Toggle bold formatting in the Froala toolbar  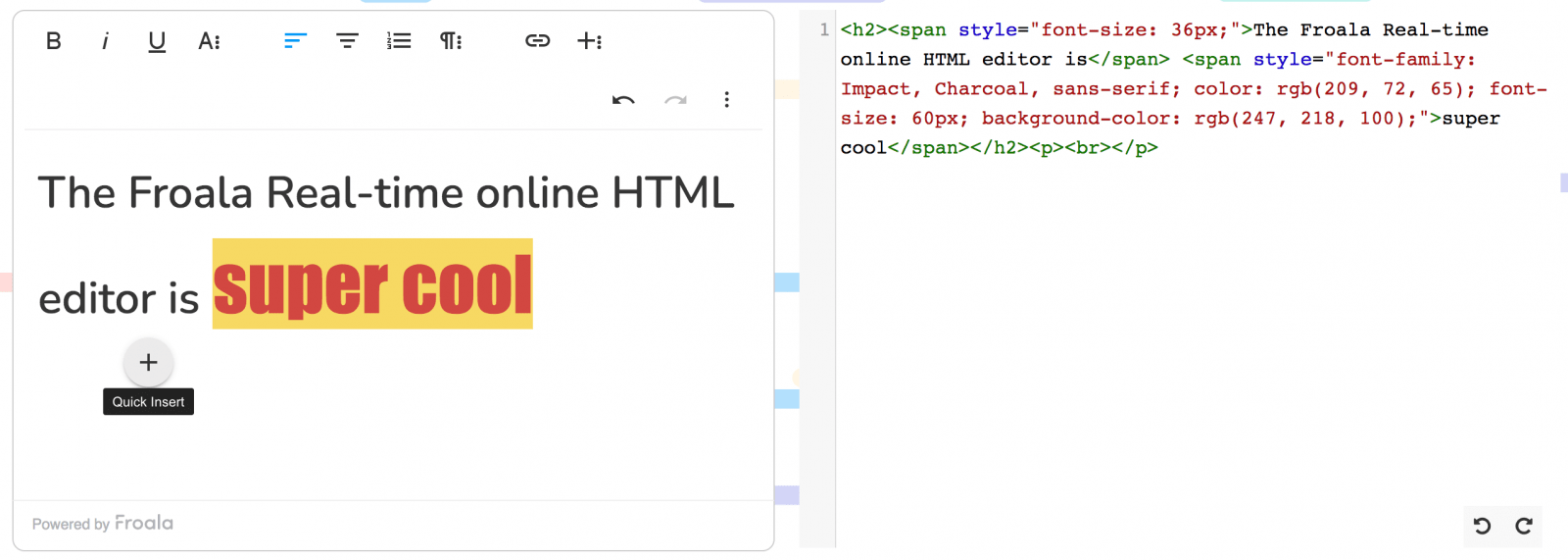(54, 41)
